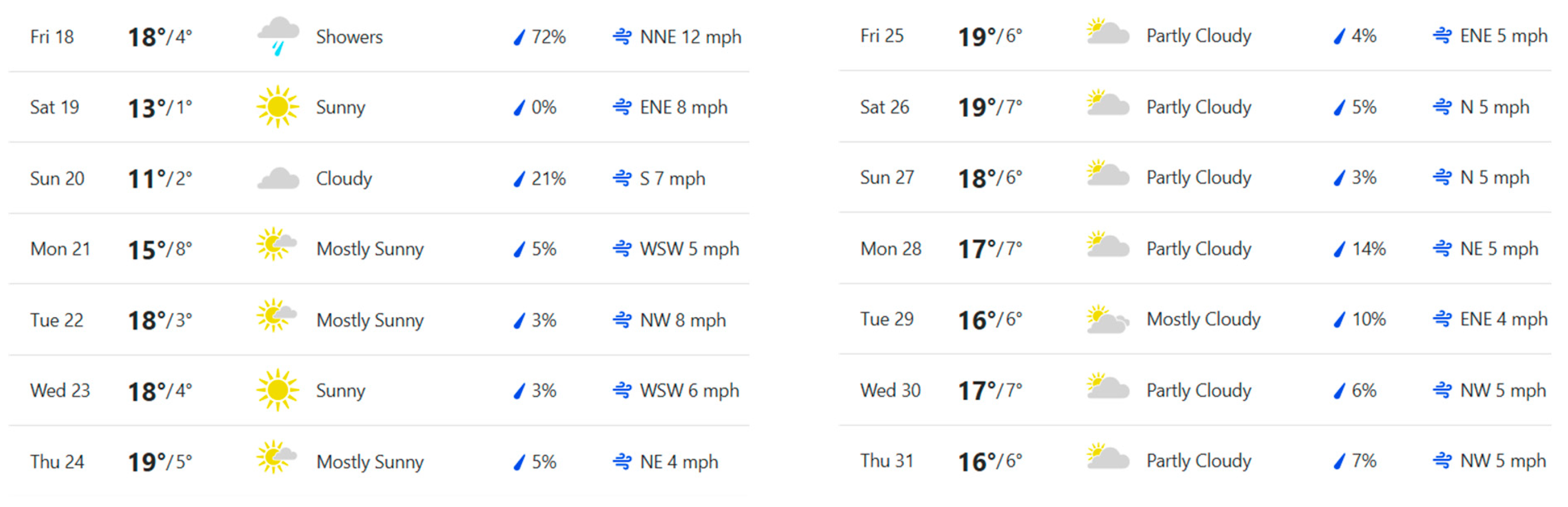
Task: Click NW 5 mph wind for Wed 30
Action: pos(1502,390)
